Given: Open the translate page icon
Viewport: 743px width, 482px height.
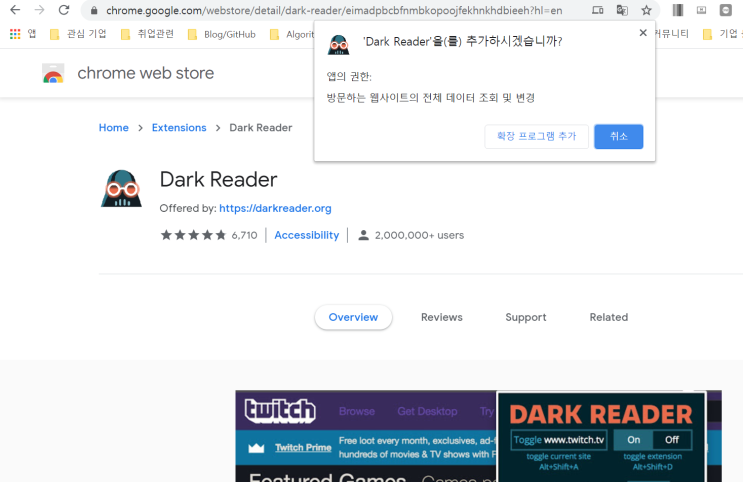Looking at the screenshot, I should [x=622, y=10].
